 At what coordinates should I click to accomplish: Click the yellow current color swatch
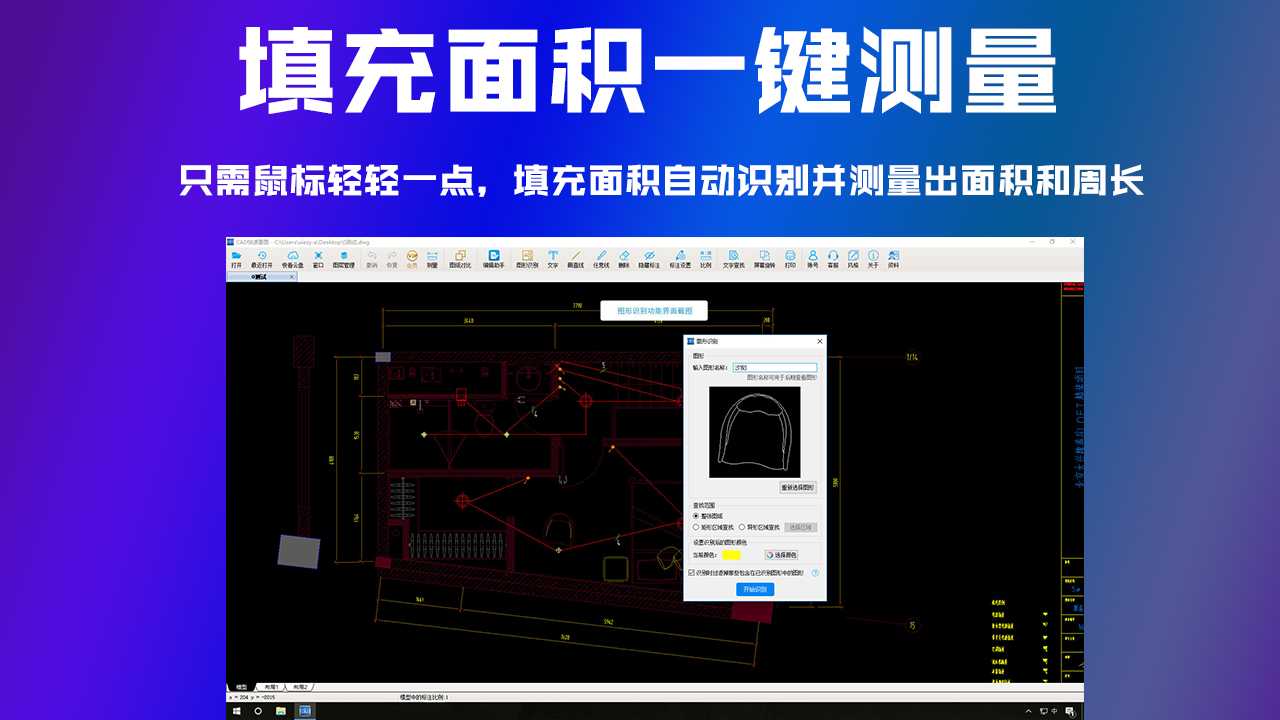[731, 555]
